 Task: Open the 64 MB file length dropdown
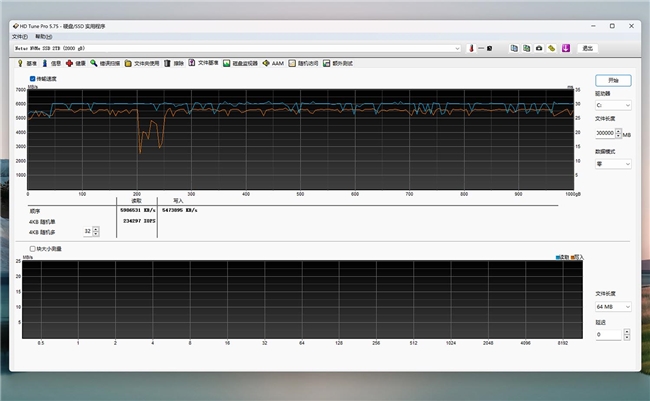coord(613,307)
